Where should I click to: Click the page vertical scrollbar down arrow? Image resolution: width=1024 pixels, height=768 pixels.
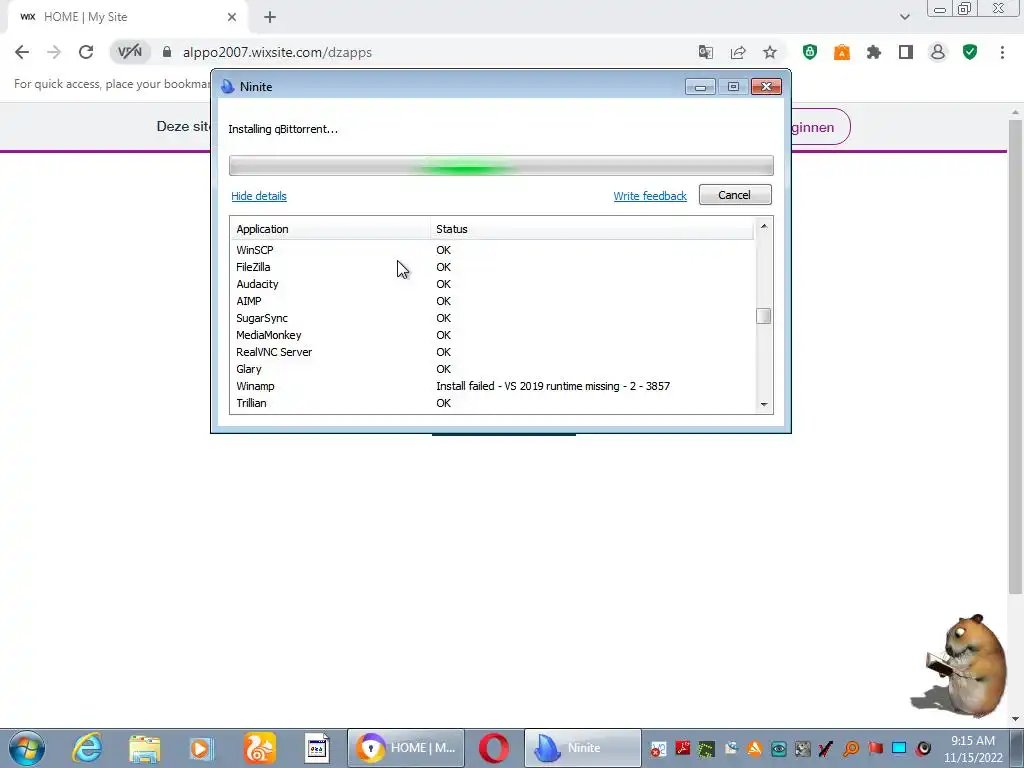click(1015, 719)
